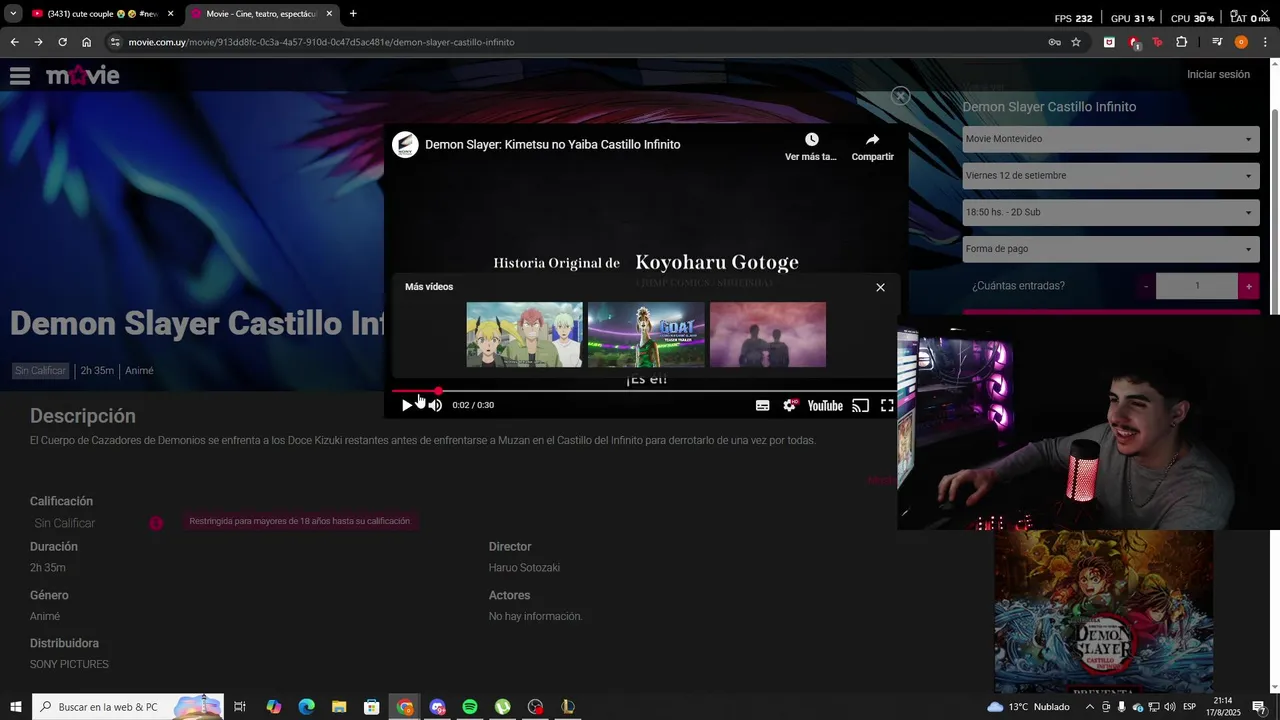Open the Windows Start menu
This screenshot has width=1280, height=720.
coord(15,707)
